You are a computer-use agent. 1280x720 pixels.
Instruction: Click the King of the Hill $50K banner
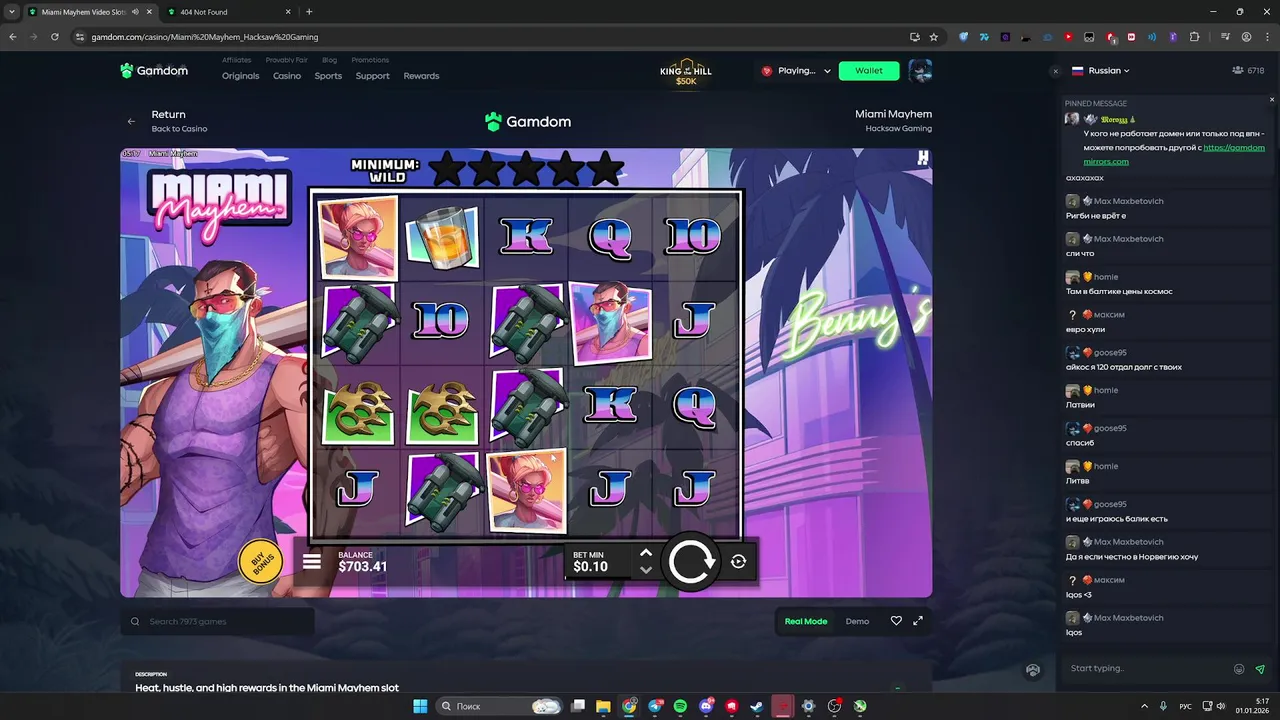point(686,72)
